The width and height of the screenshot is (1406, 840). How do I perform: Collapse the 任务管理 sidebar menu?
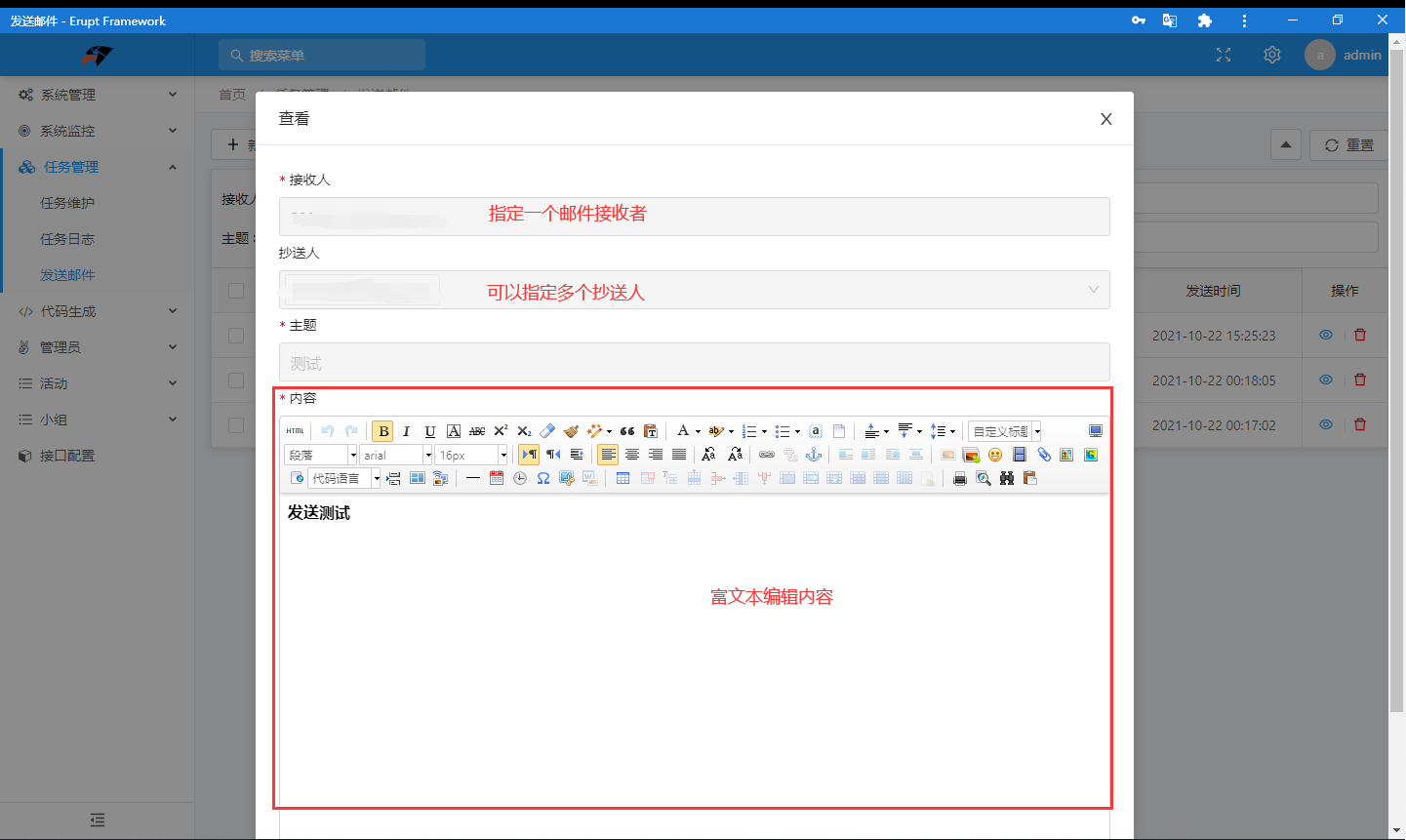[x=97, y=167]
